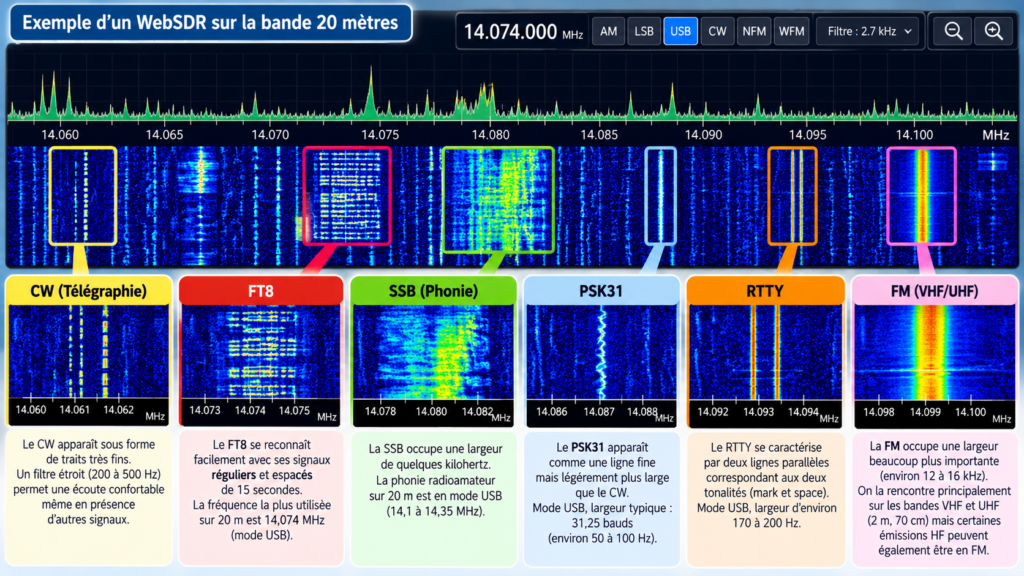Click the FM (VHF/UHF) card header
The image size is (1024, 576).
click(935, 291)
